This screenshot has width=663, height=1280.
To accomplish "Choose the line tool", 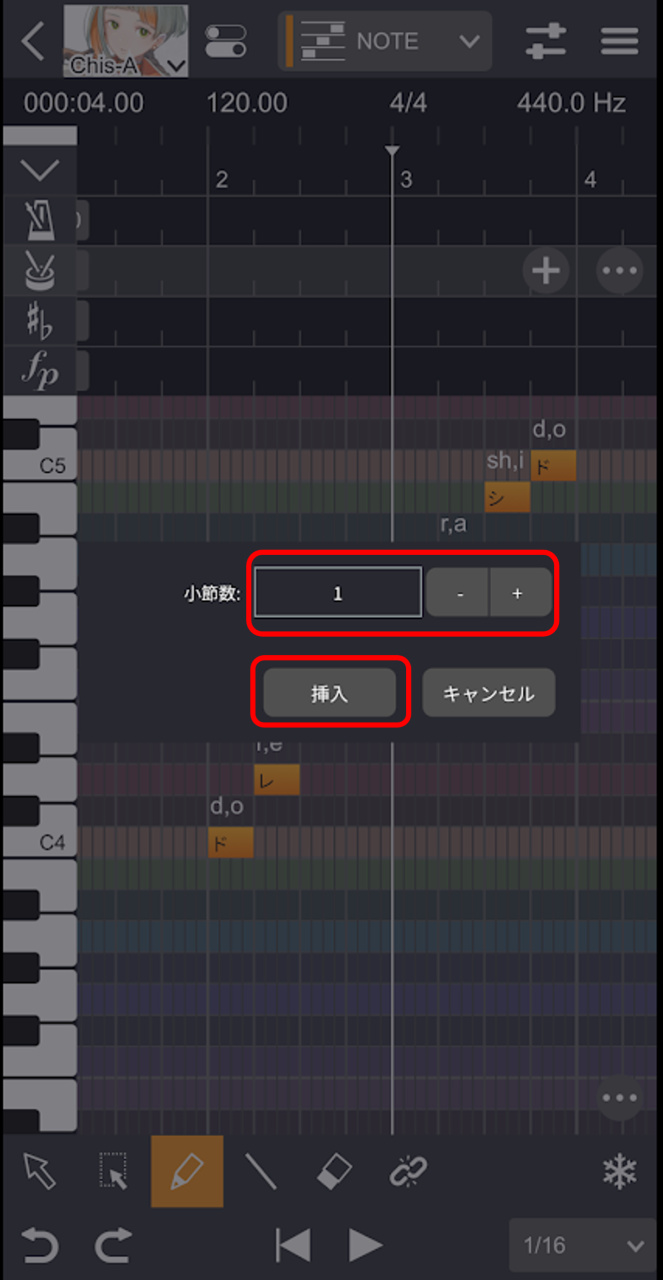I will point(260,1171).
